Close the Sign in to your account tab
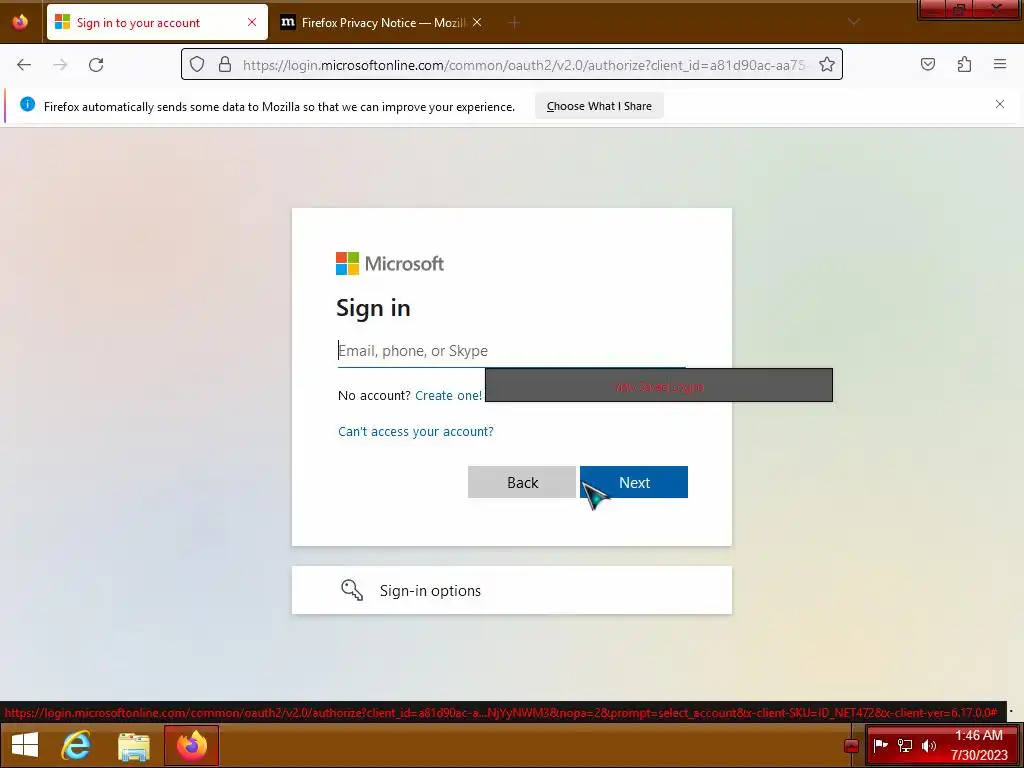Viewport: 1024px width, 768px height. [x=252, y=22]
